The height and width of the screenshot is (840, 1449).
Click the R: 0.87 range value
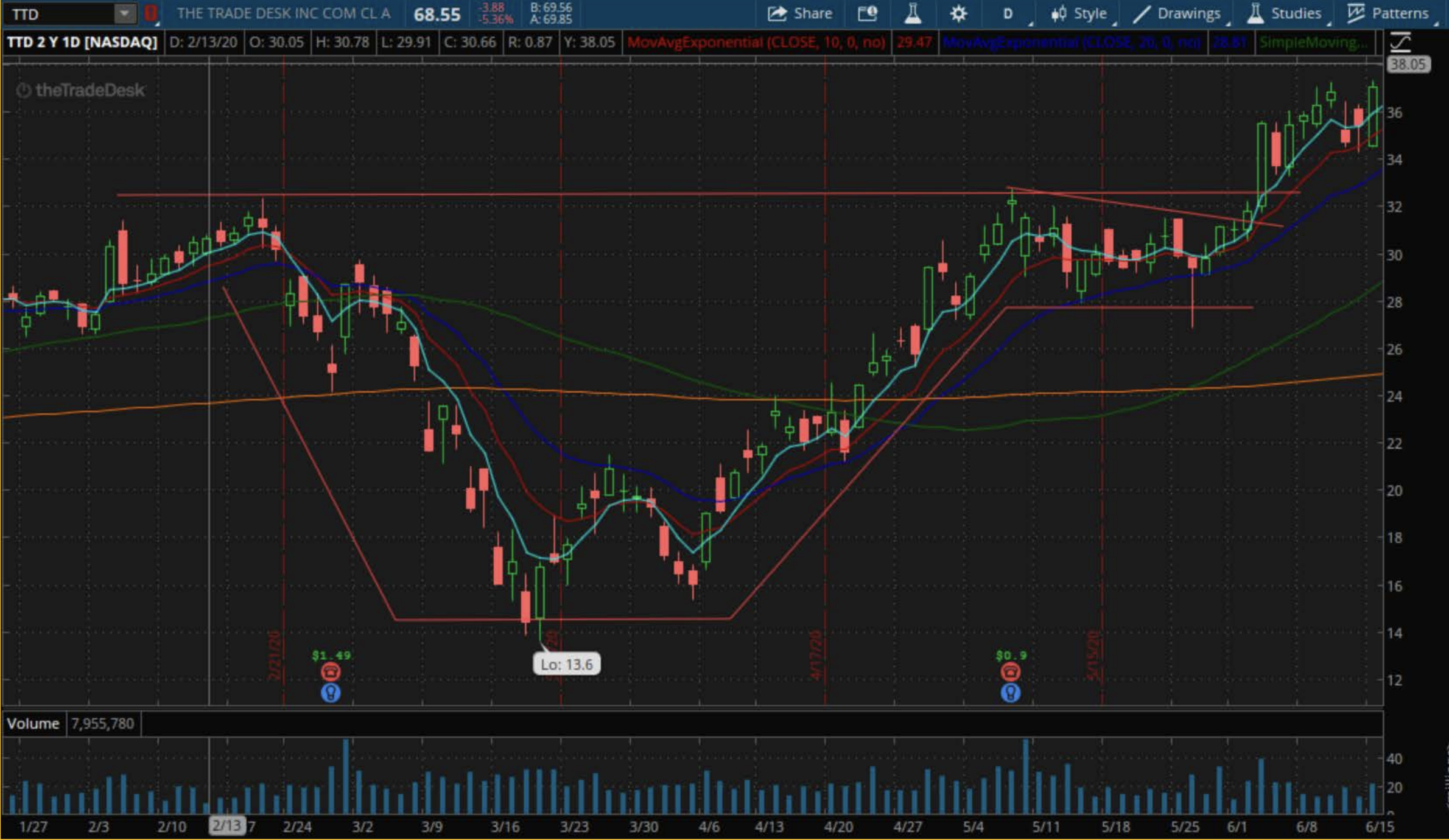point(530,42)
